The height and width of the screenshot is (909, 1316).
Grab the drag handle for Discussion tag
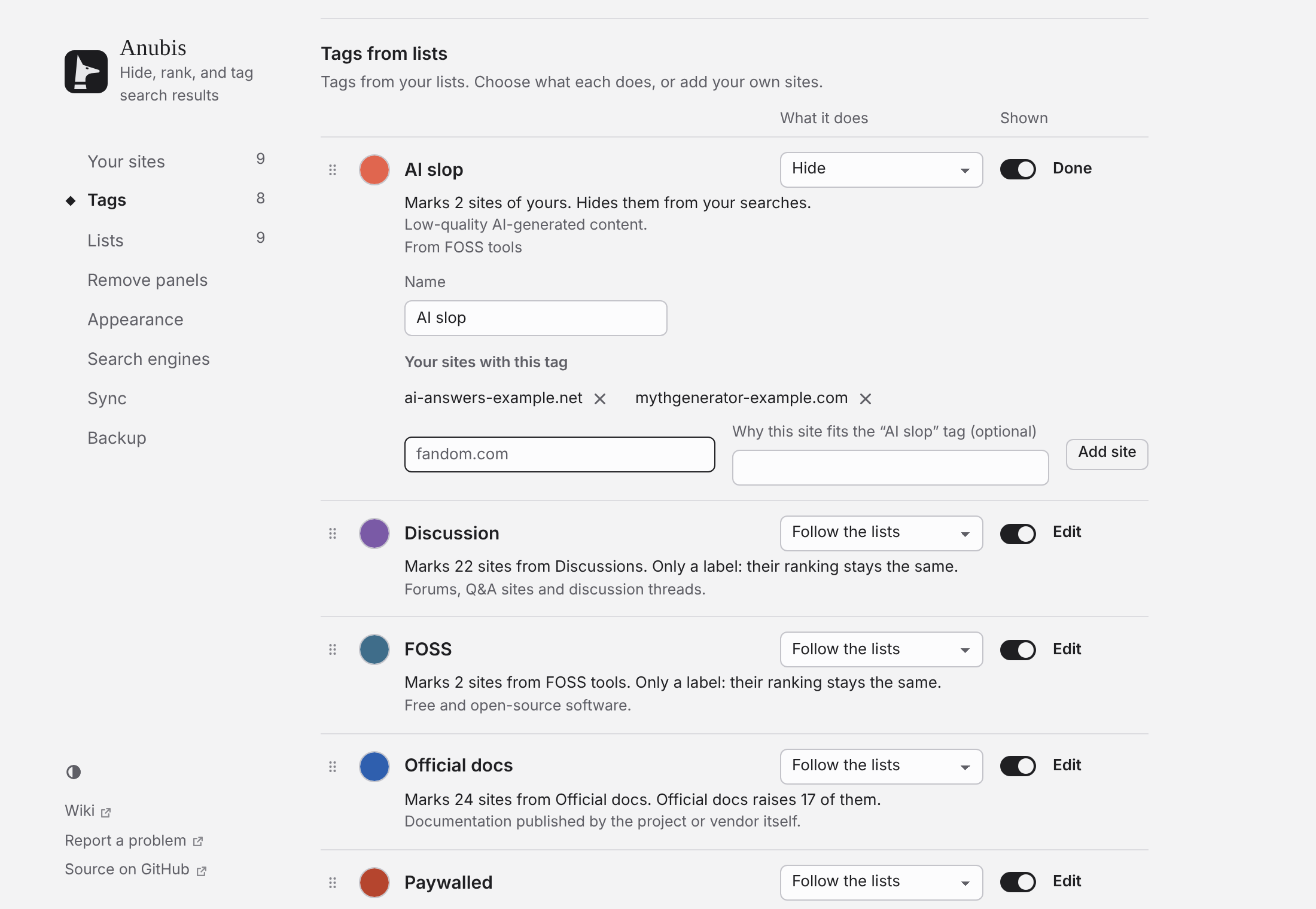point(333,533)
